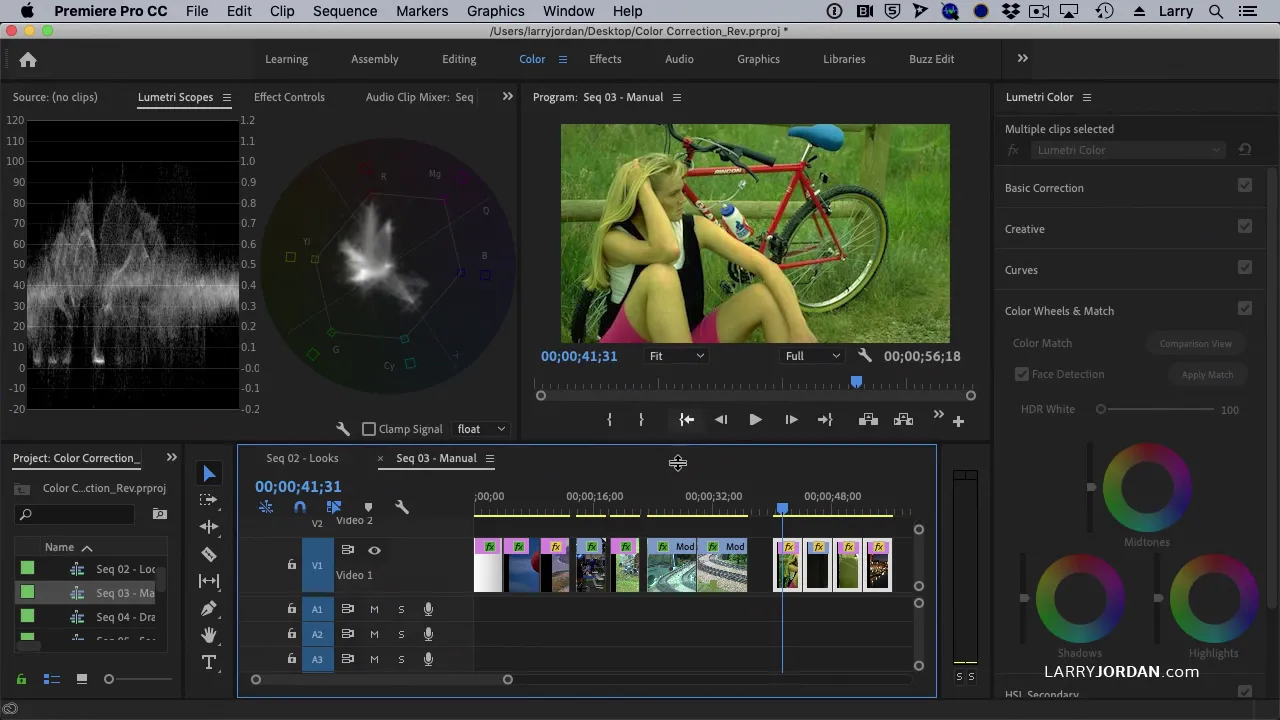This screenshot has width=1280, height=720.
Task: Switch to the Effects workspace
Action: click(605, 59)
